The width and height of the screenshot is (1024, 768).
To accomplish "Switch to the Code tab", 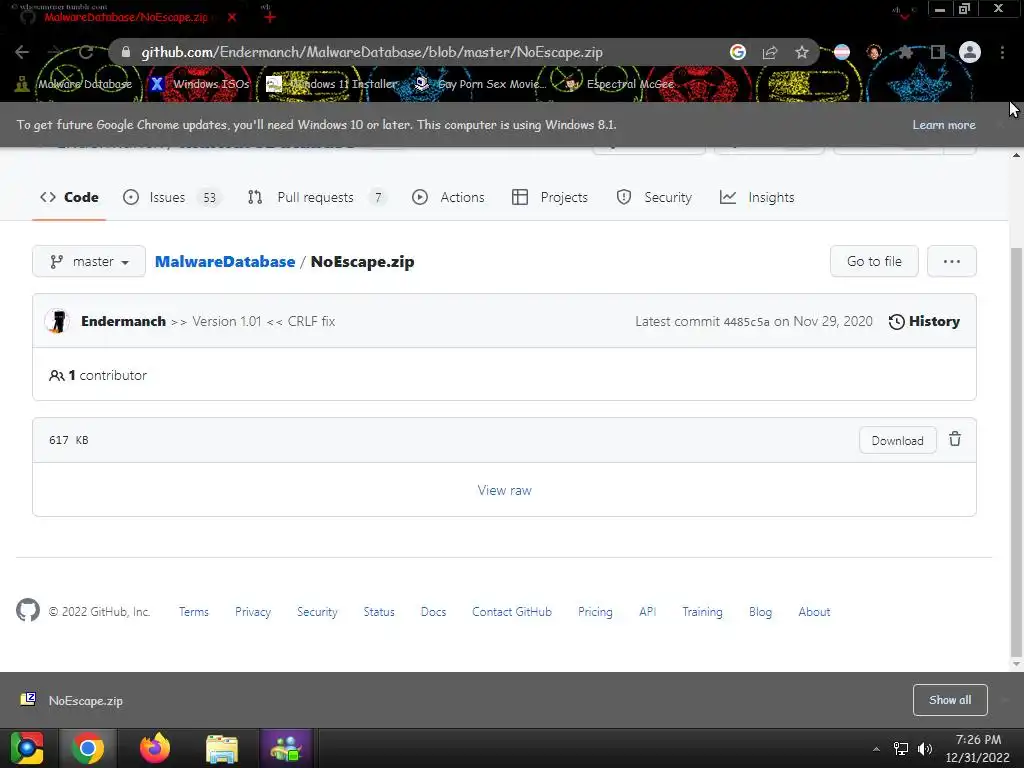I will 69,197.
